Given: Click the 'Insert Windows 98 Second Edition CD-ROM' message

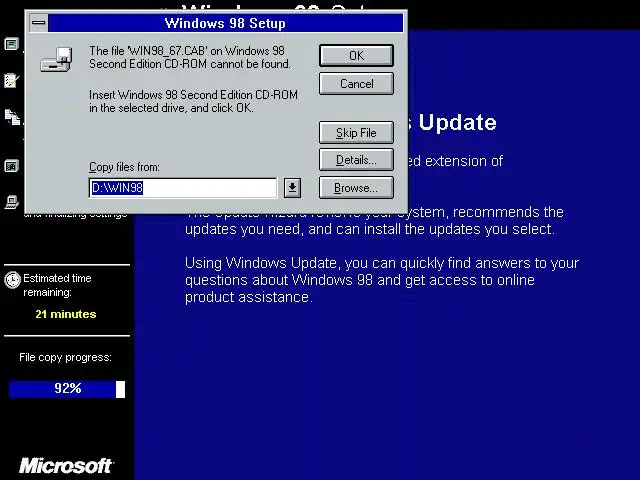Looking at the screenshot, I should coord(193,101).
